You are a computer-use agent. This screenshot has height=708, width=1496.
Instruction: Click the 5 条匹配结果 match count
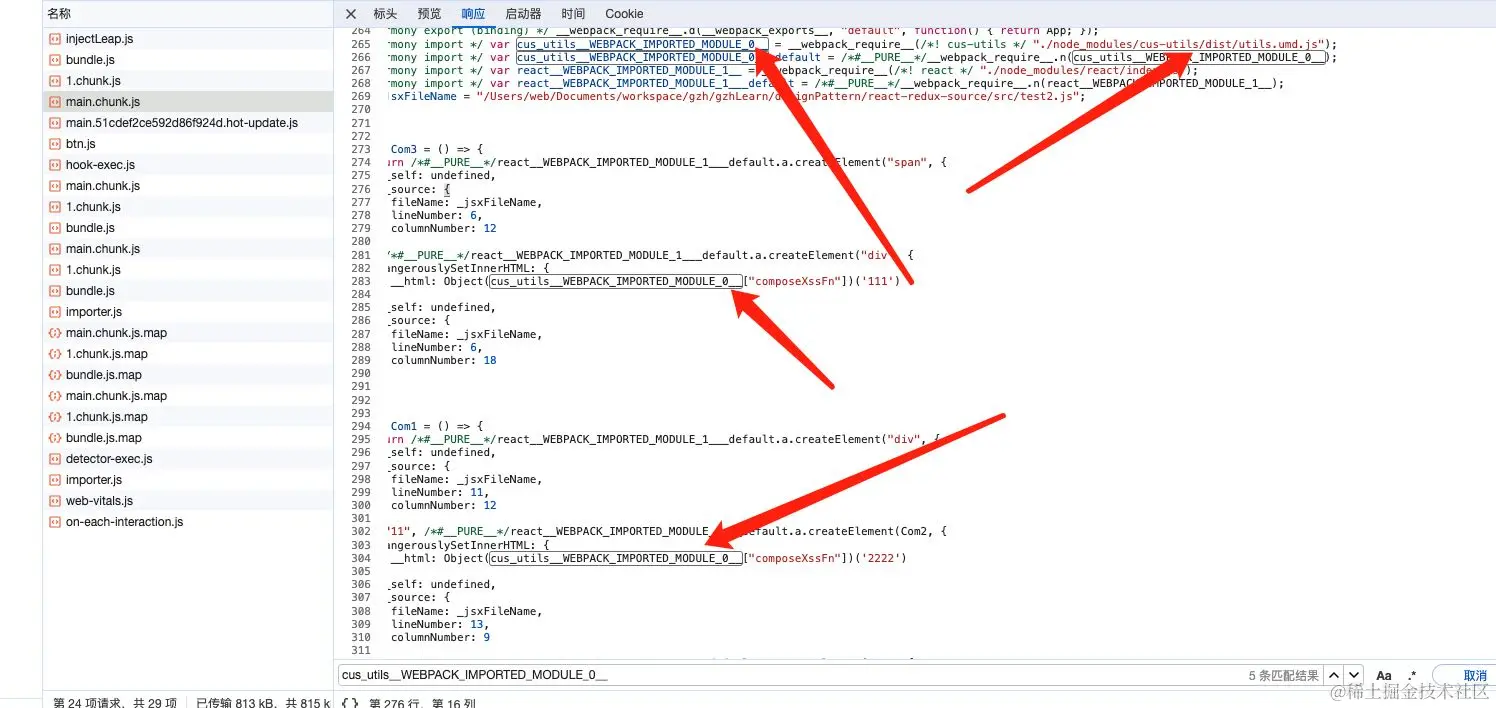(1284, 676)
